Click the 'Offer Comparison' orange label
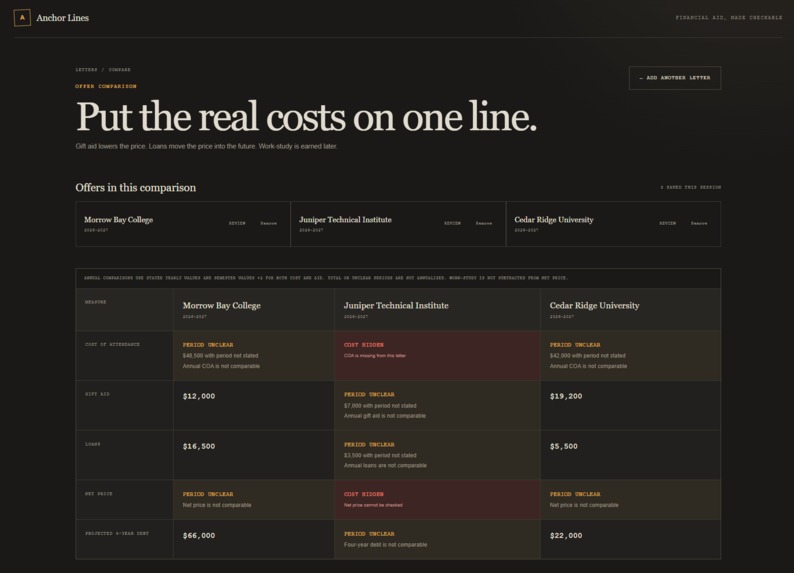This screenshot has height=573, width=794. [x=106, y=87]
